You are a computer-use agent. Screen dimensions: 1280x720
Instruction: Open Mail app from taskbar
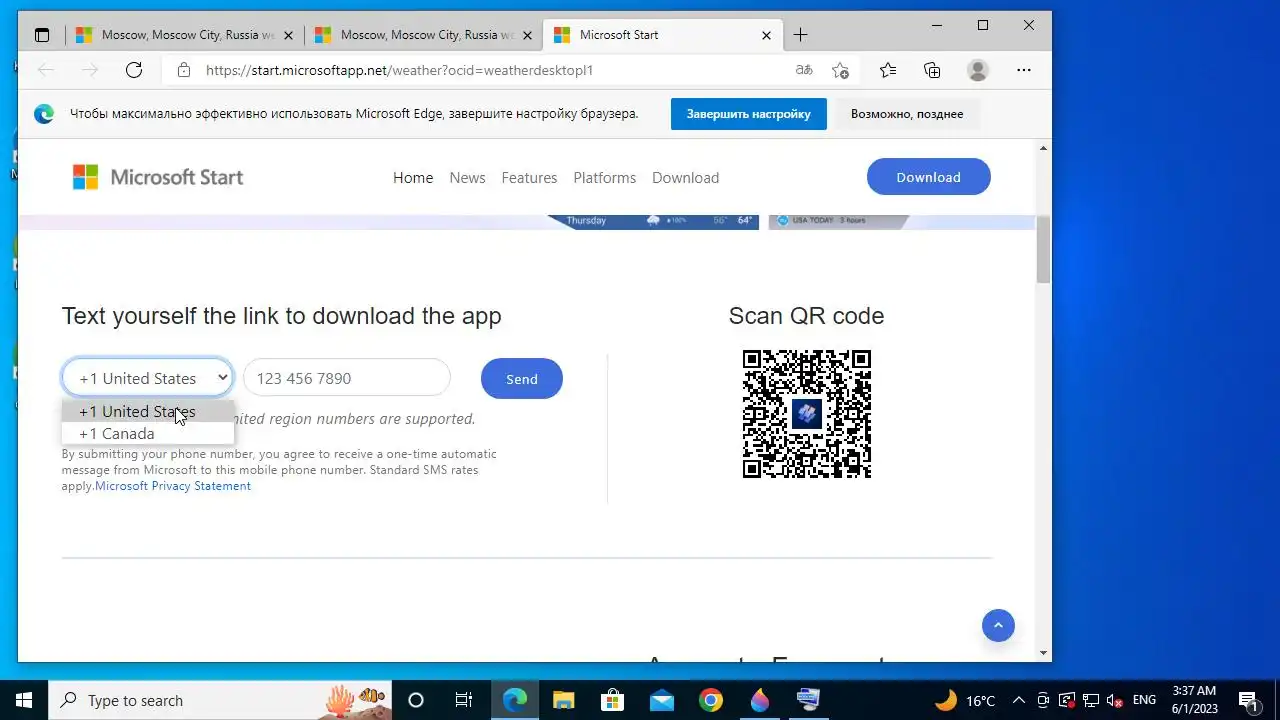[x=661, y=700]
